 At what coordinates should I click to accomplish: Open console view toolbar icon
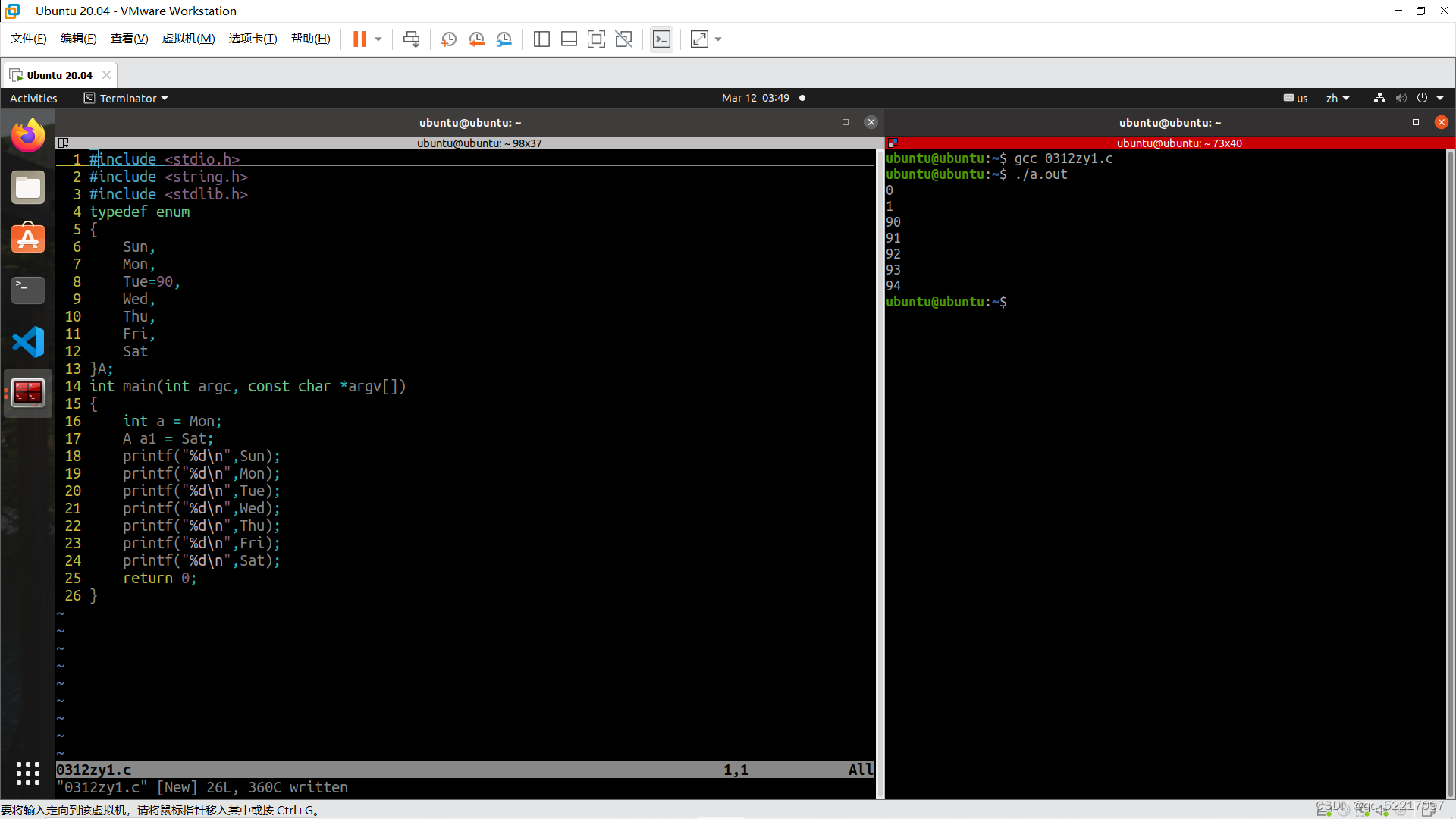(661, 39)
